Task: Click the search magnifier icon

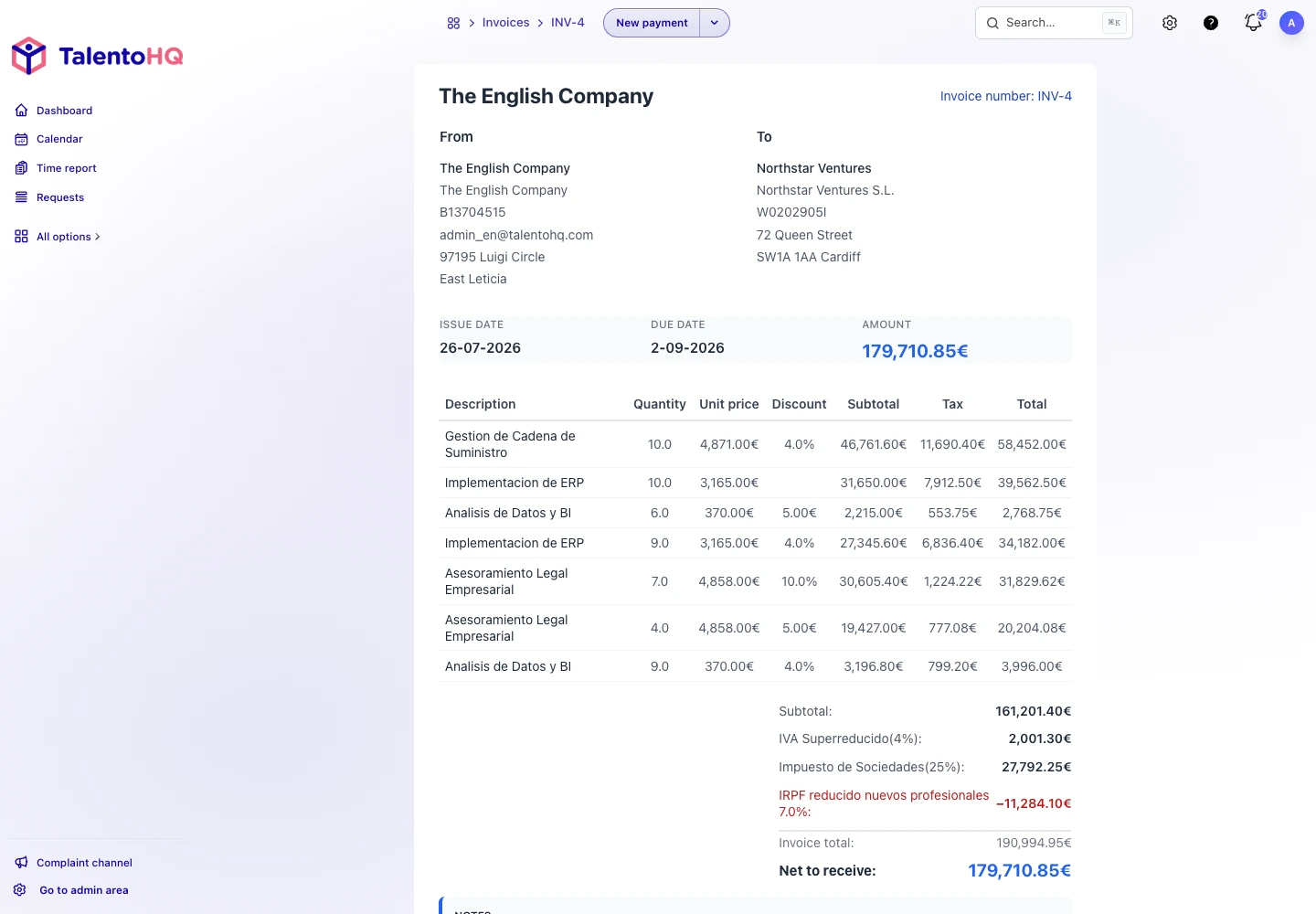Action: click(x=992, y=23)
